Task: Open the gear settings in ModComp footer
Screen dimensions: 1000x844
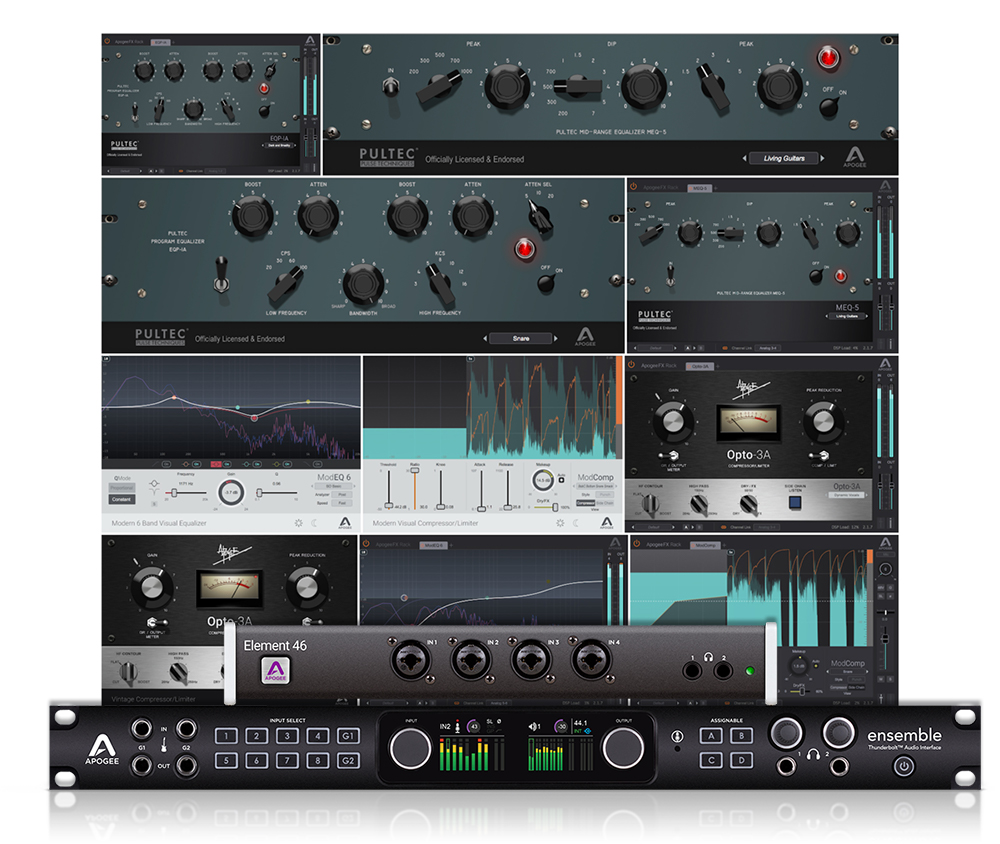Action: 559,522
